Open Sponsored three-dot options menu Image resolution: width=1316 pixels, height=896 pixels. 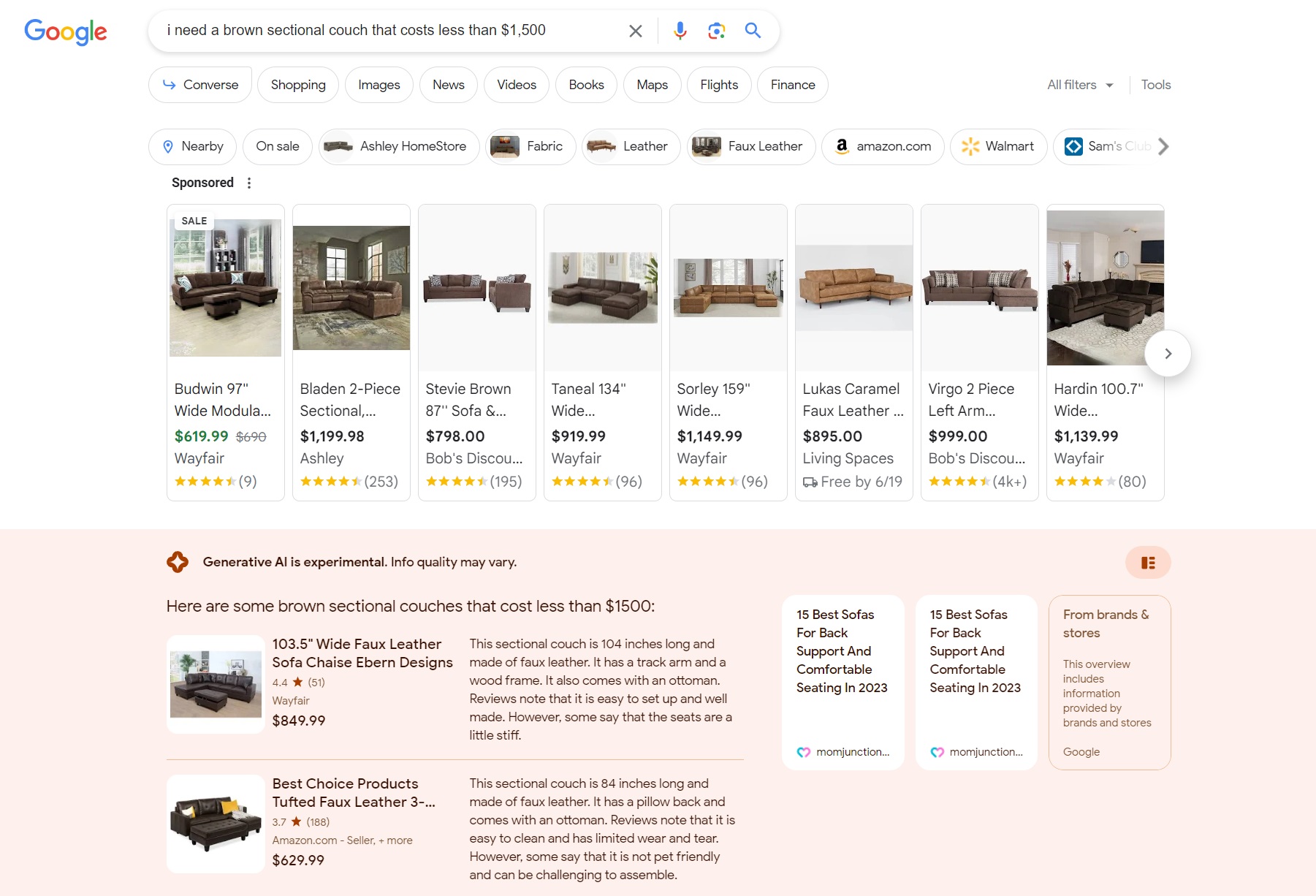pyautogui.click(x=249, y=183)
